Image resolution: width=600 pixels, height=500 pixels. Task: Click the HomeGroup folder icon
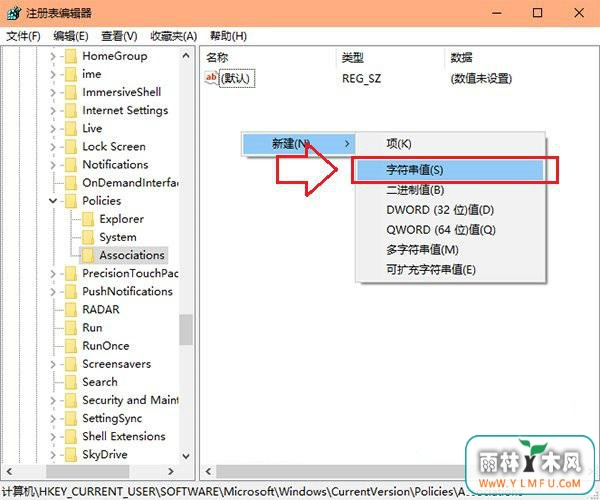pyautogui.click(x=71, y=56)
